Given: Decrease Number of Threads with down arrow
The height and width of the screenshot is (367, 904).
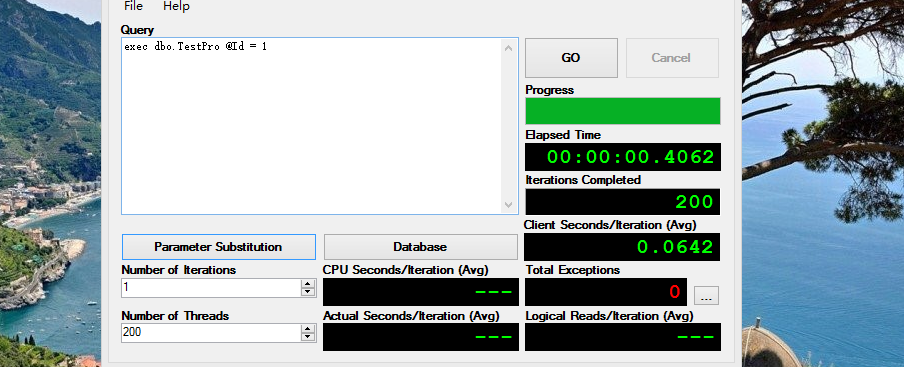Looking at the screenshot, I should coord(308,337).
